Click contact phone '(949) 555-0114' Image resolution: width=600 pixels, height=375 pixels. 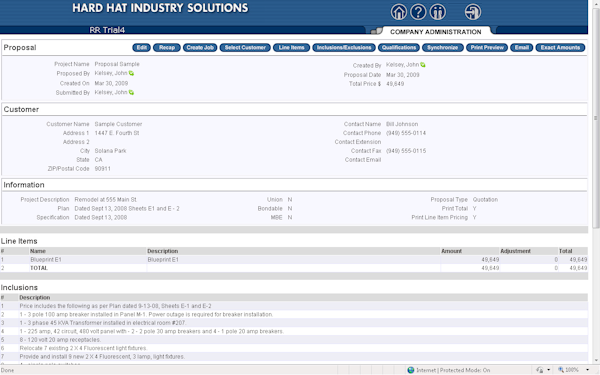[x=406, y=133]
